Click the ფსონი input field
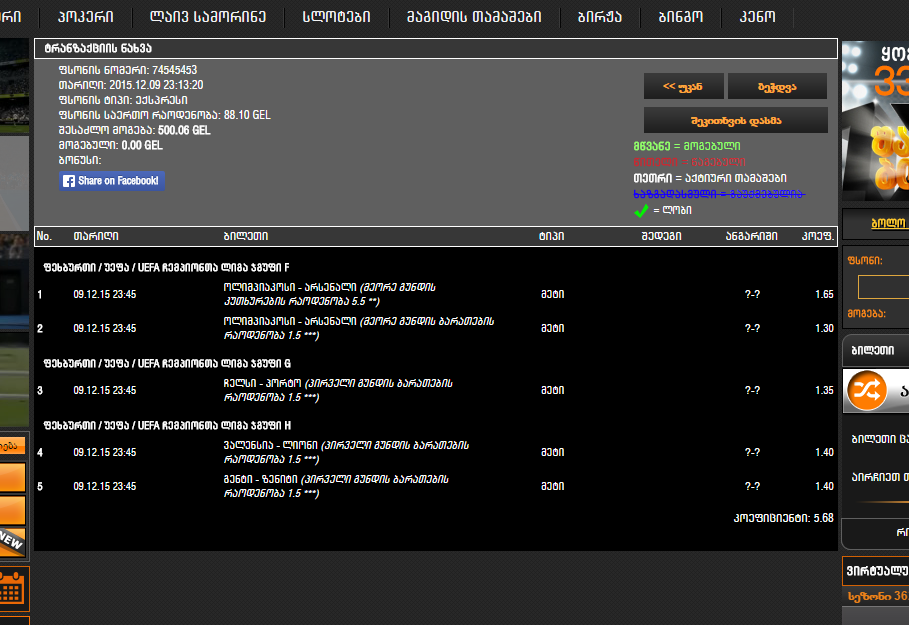The width and height of the screenshot is (909, 625). click(890, 287)
